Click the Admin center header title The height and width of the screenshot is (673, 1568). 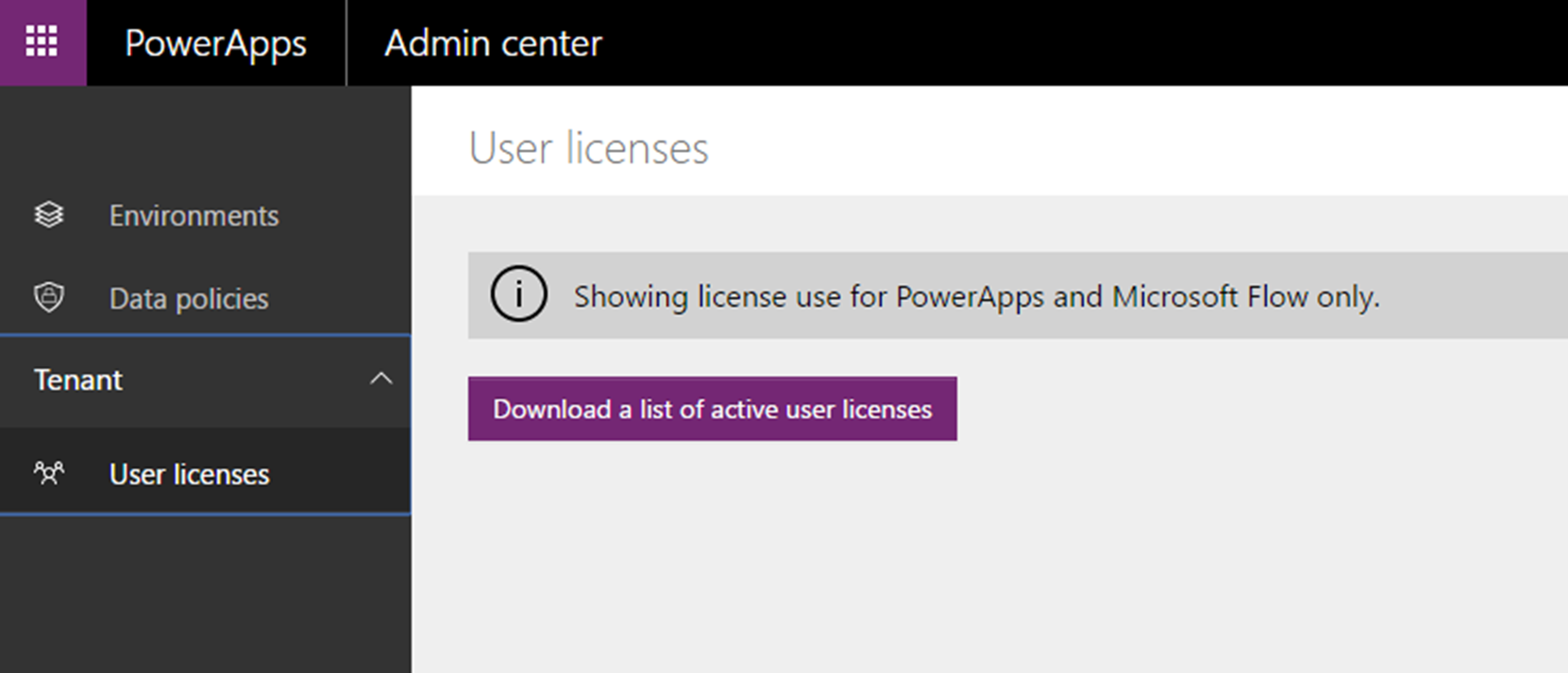[492, 43]
